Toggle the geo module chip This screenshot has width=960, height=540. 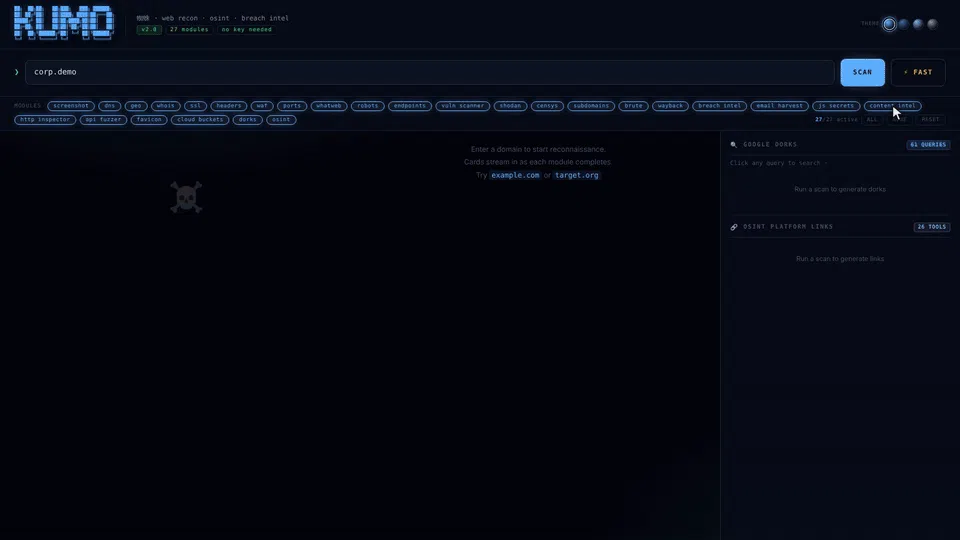[136, 106]
